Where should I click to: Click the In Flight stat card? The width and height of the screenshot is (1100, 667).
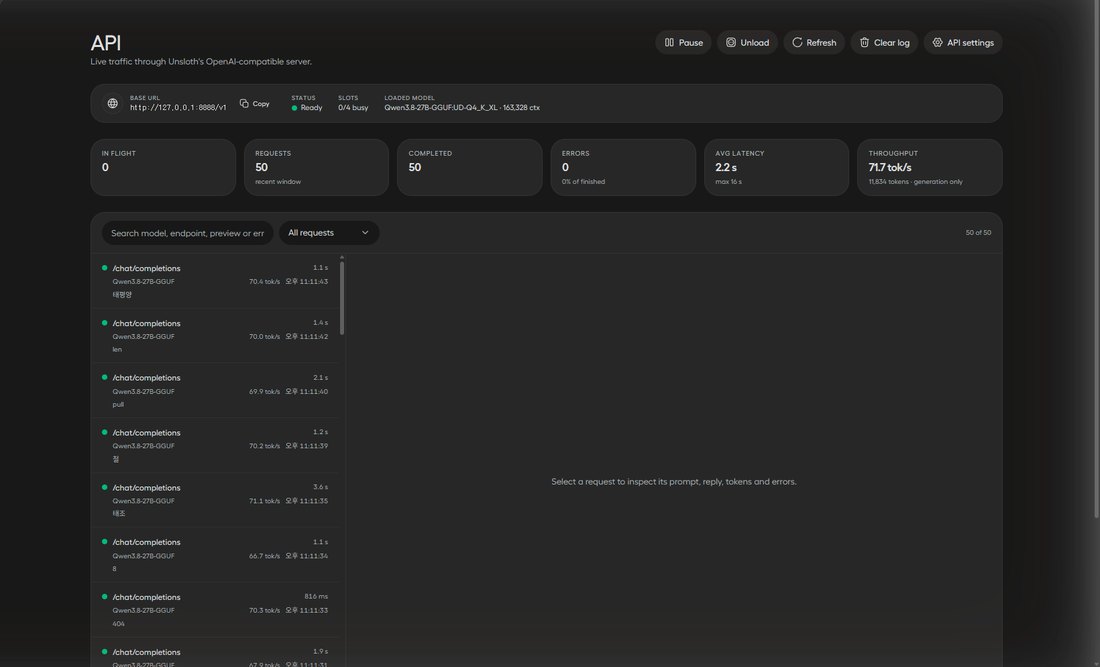[x=163, y=167]
